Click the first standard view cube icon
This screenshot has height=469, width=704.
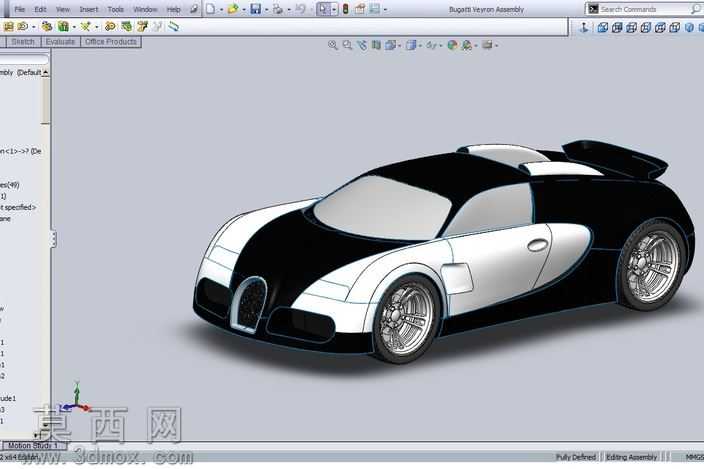click(603, 27)
